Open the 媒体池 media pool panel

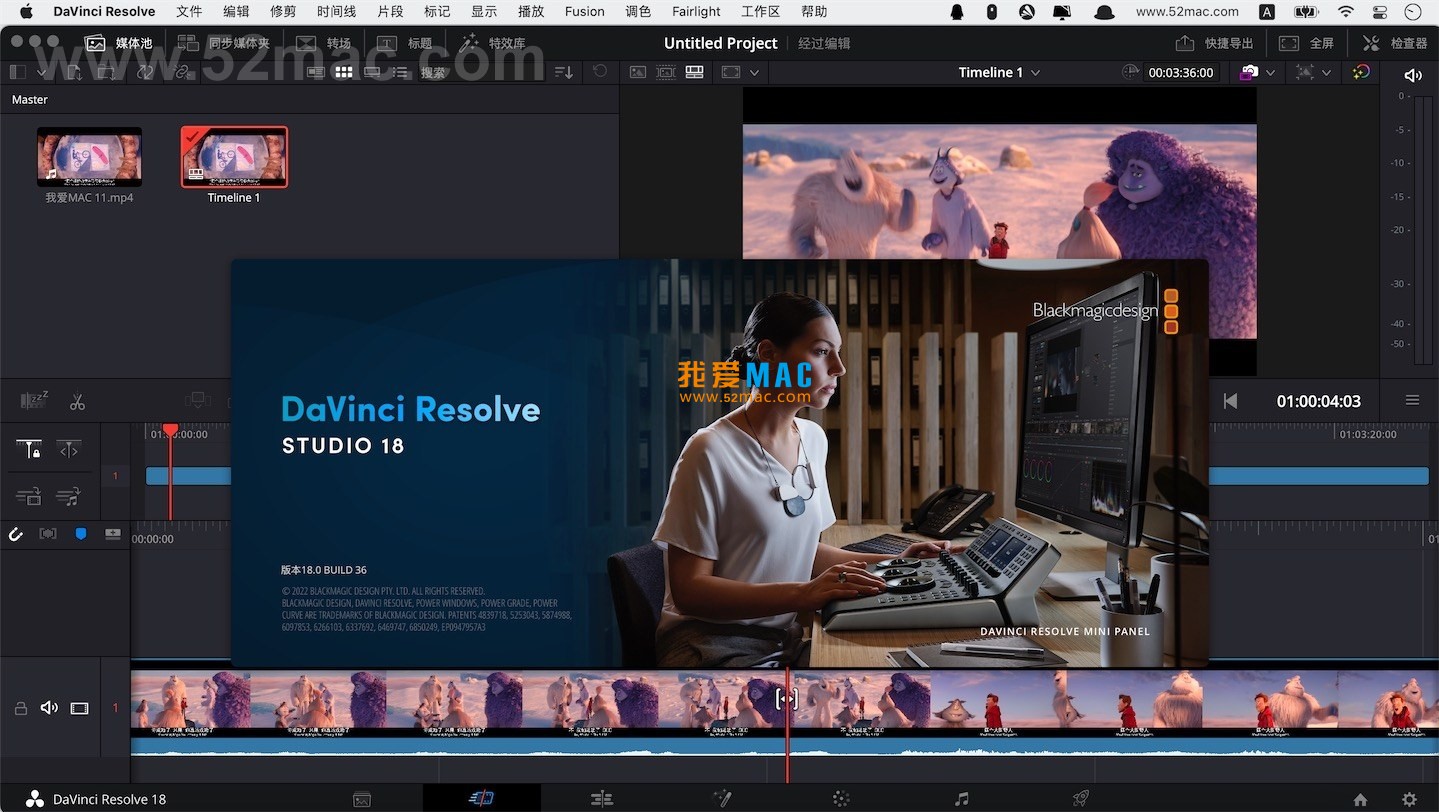(118, 43)
